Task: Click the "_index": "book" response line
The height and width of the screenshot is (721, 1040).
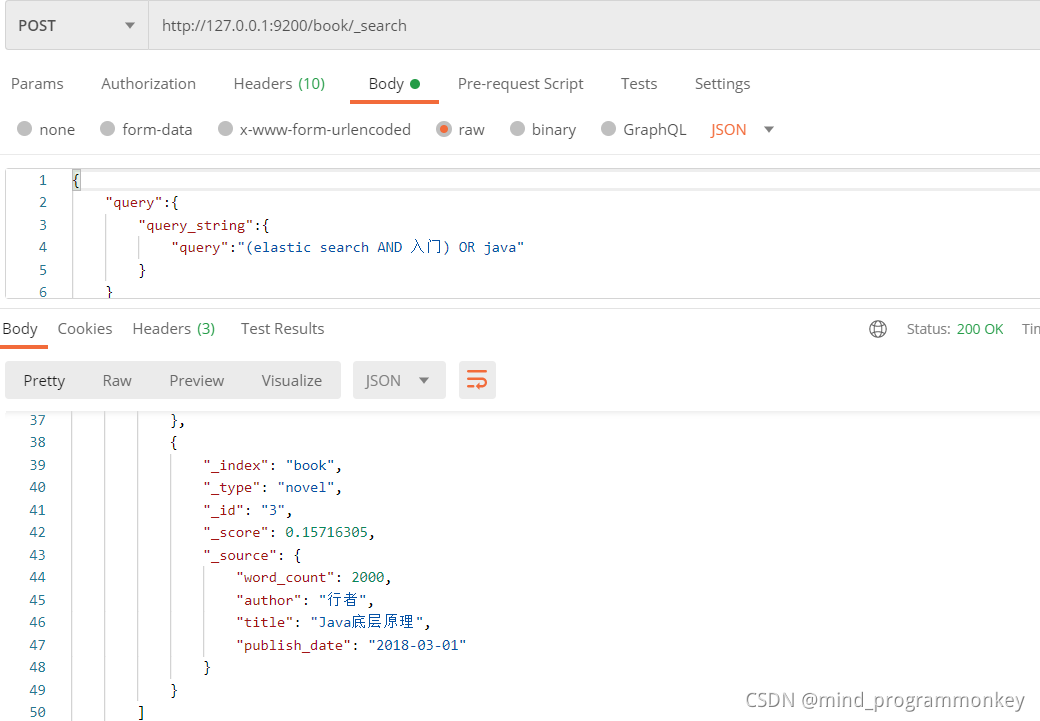Action: 273,466
